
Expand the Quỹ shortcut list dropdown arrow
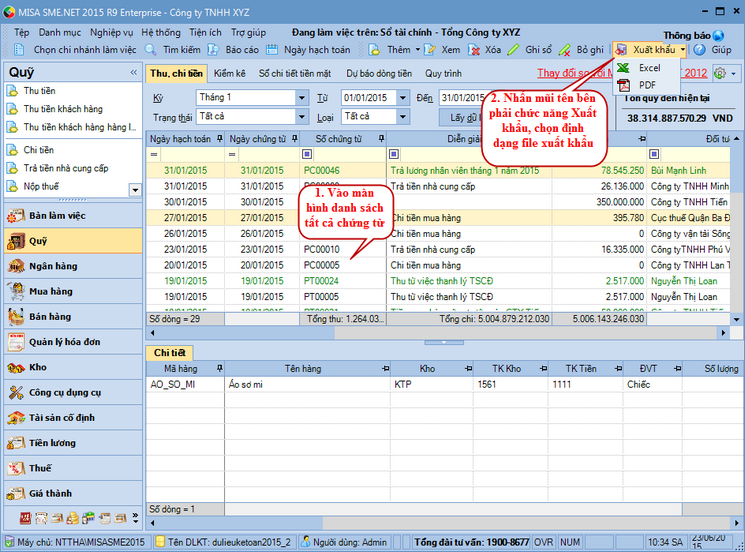[x=135, y=190]
